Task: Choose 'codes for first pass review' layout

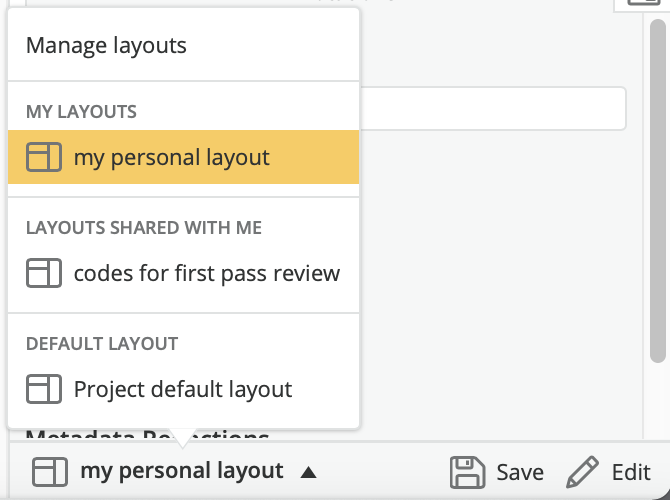Action: tap(183, 273)
